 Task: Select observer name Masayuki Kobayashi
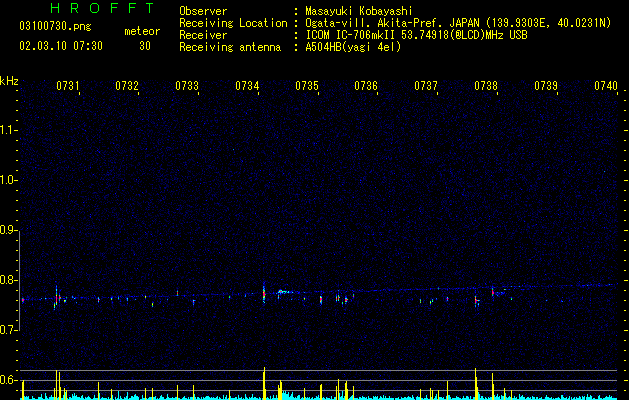(x=359, y=11)
